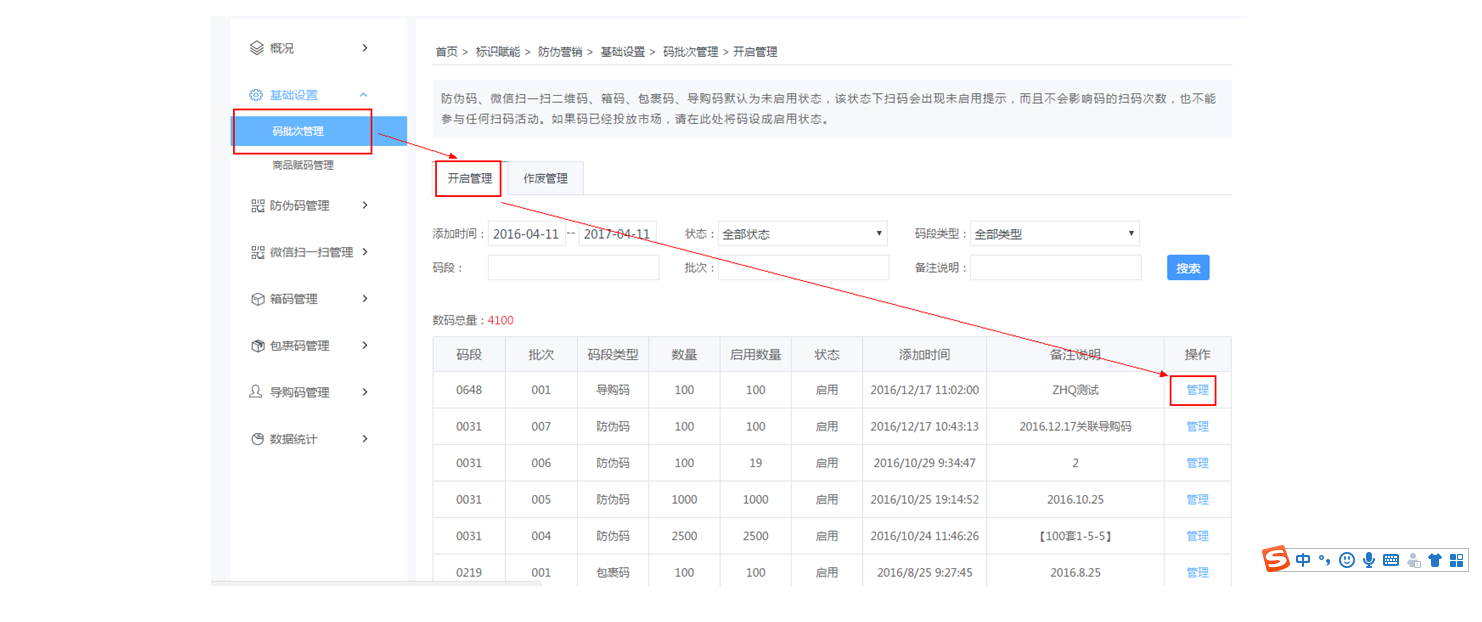Open Sogou IME emoji smiley panel

click(1347, 560)
